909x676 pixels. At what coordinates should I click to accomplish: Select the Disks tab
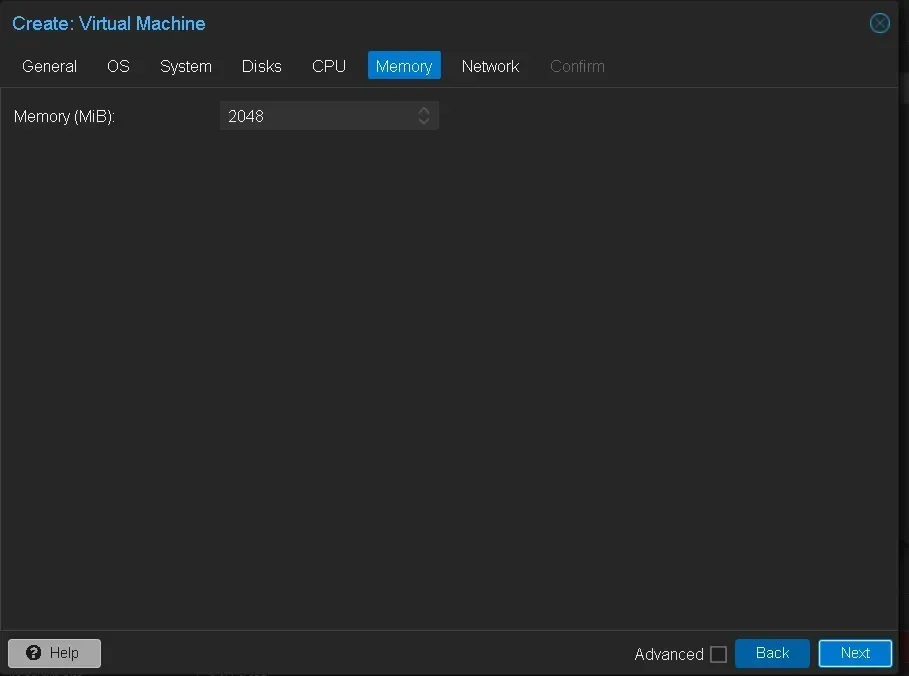coord(261,66)
